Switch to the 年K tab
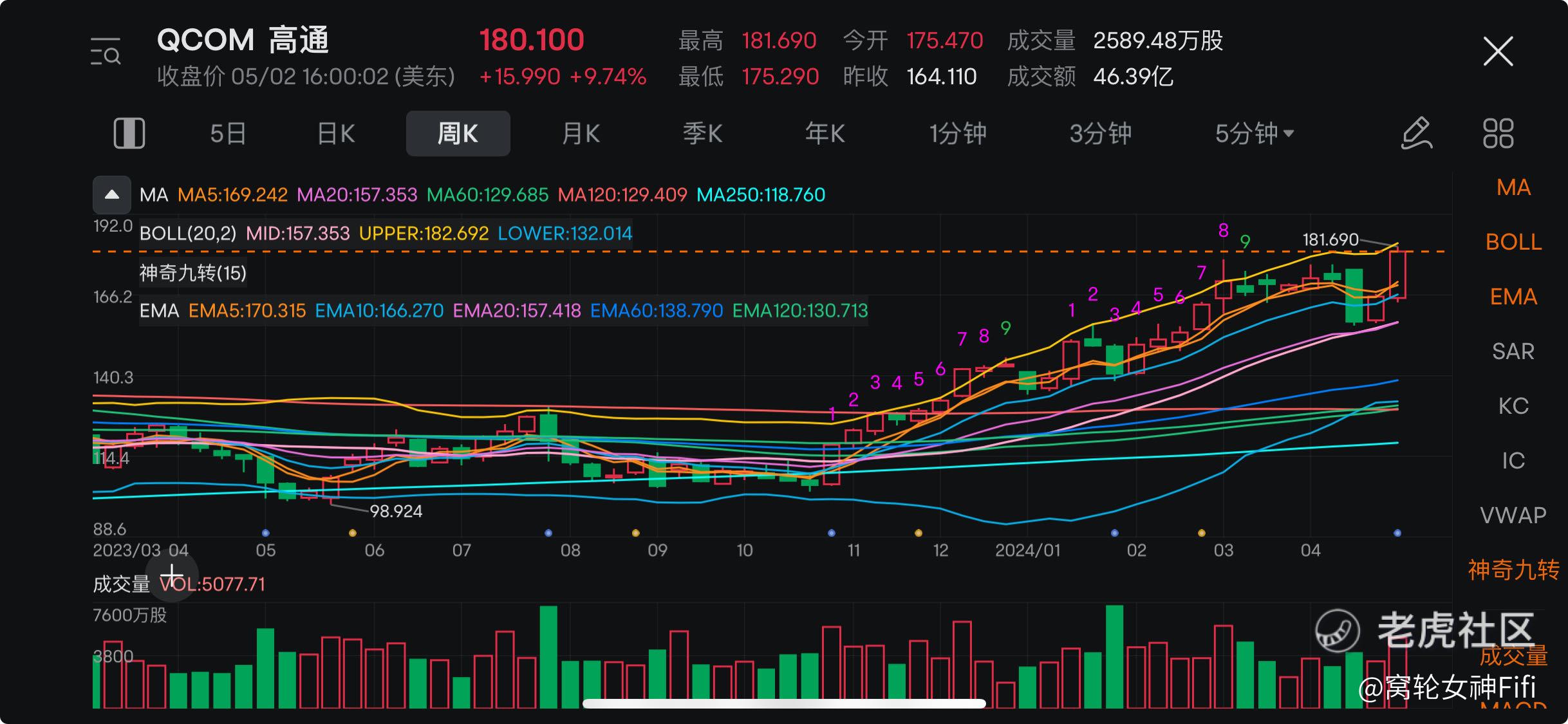Image resolution: width=1568 pixels, height=724 pixels. tap(825, 134)
